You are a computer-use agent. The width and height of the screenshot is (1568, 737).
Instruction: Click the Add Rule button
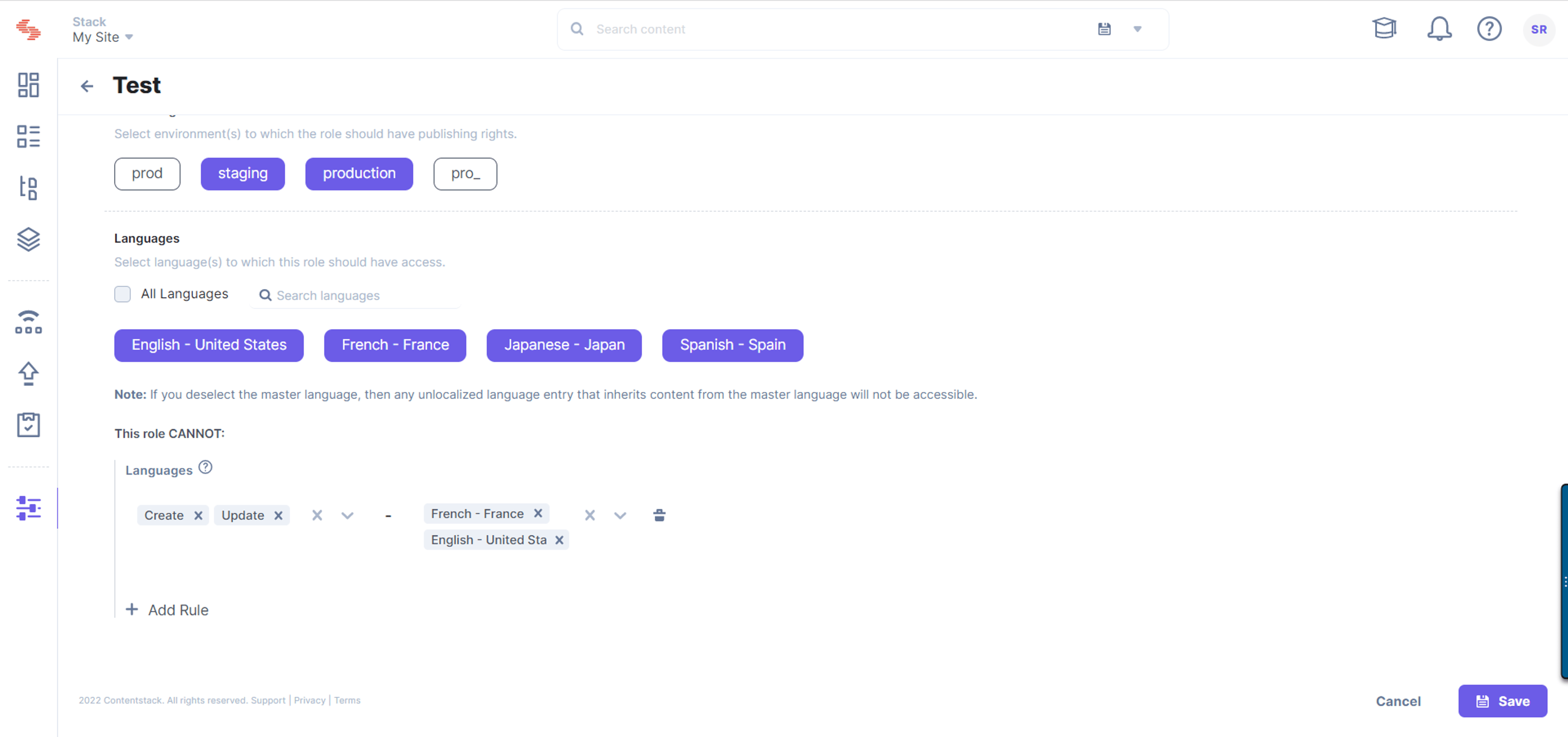point(167,610)
